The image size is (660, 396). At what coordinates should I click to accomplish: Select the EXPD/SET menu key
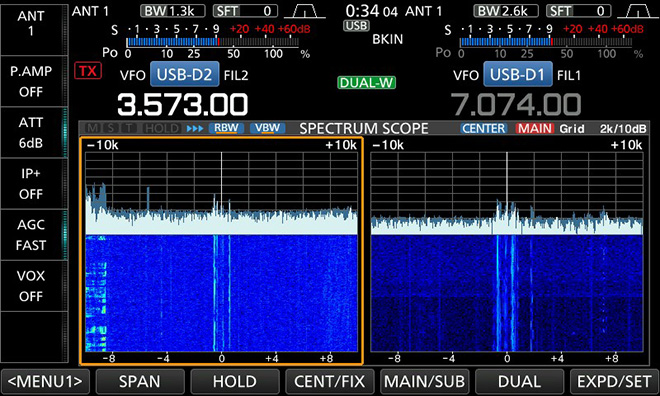click(614, 382)
